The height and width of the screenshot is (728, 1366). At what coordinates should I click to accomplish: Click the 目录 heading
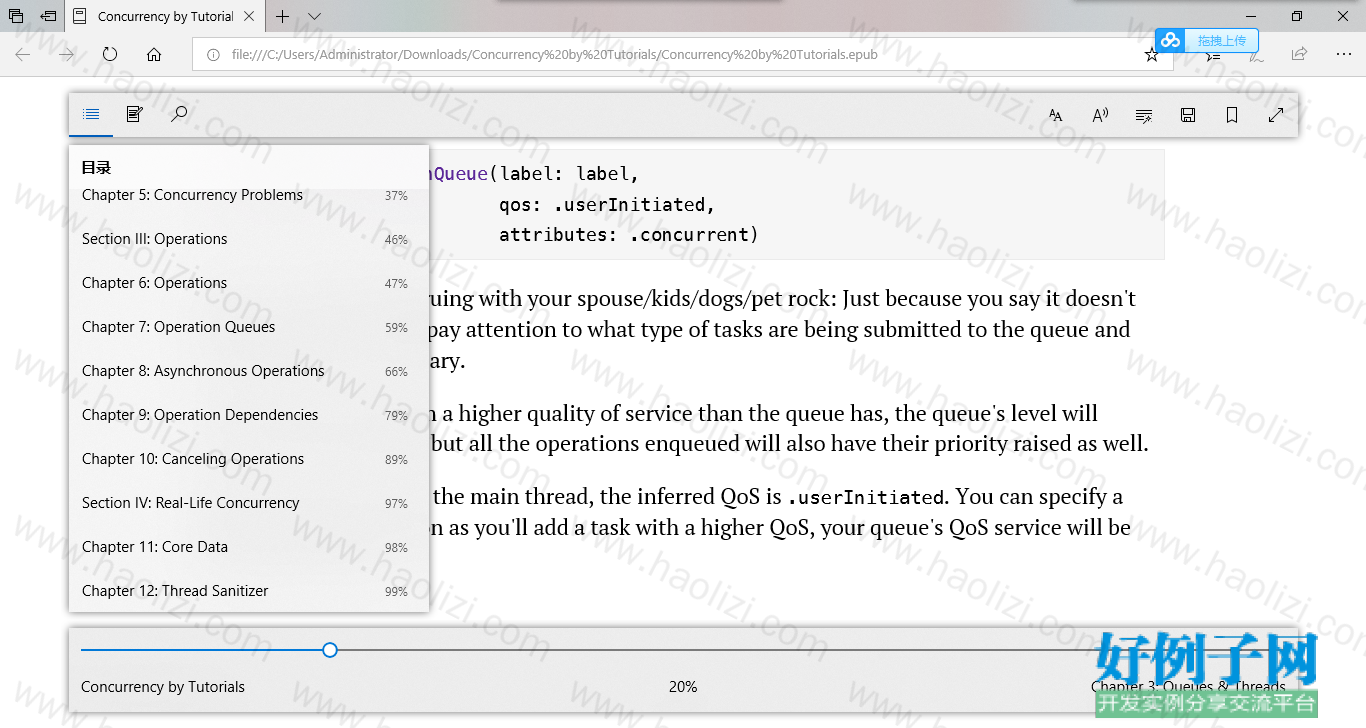click(x=96, y=168)
